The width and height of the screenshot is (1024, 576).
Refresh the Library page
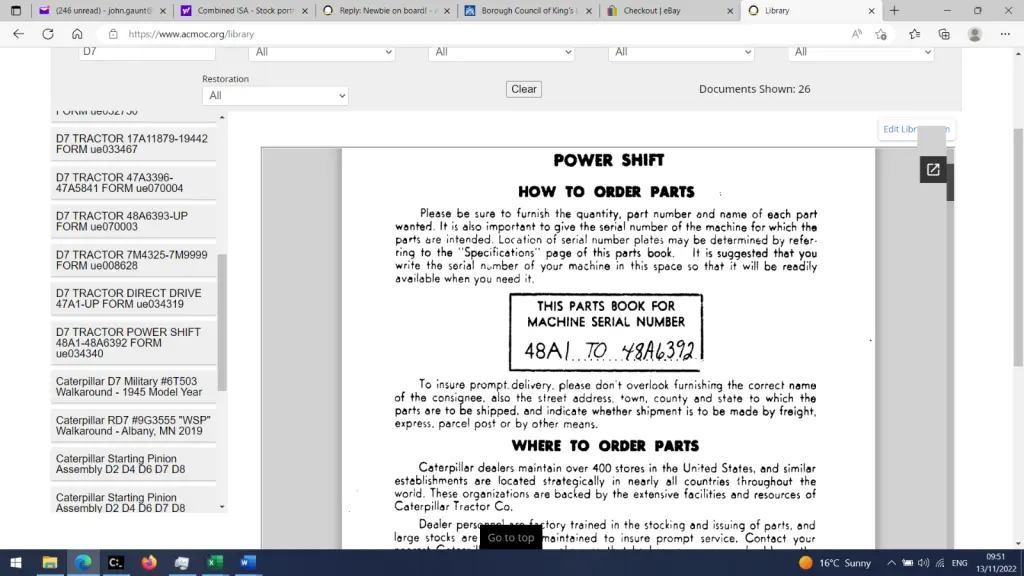pos(48,34)
